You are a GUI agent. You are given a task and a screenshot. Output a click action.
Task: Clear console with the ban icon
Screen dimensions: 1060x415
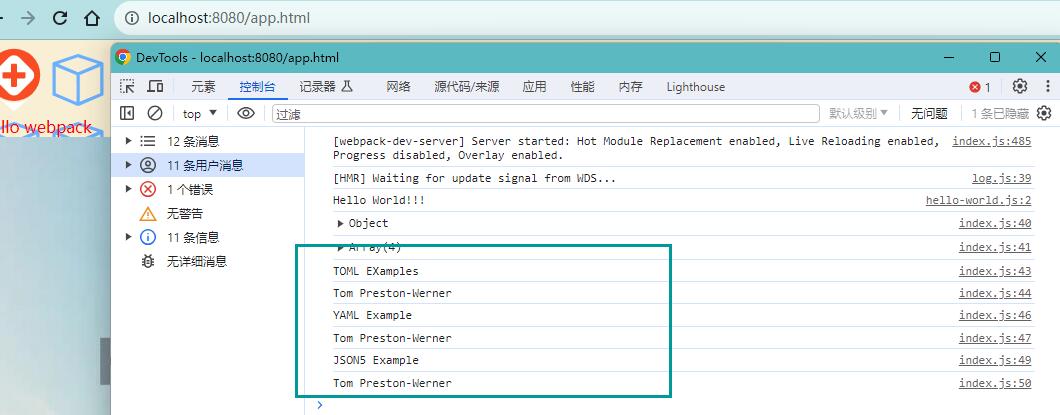pyautogui.click(x=155, y=114)
